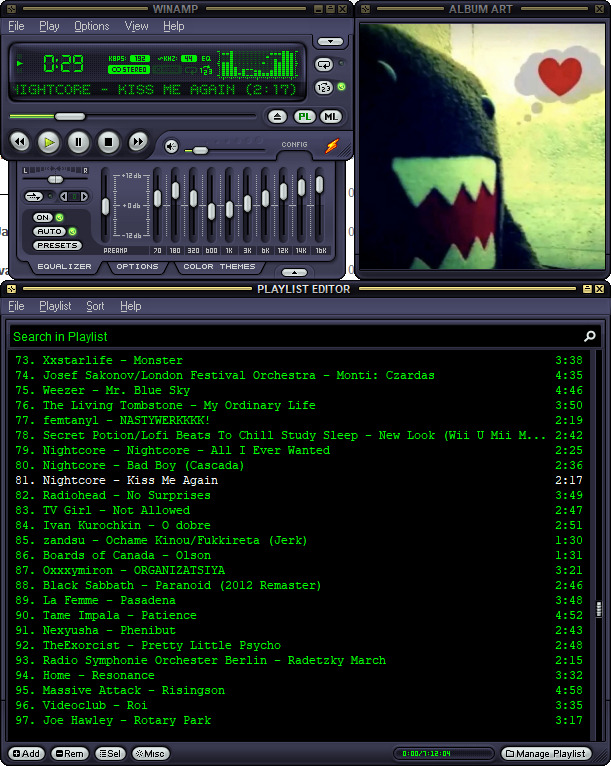The width and height of the screenshot is (611, 766).
Task: Open the Options menu in Winamp
Action: (91, 26)
